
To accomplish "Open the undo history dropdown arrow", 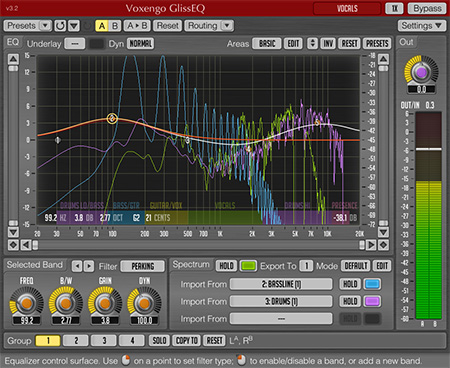I will click(74, 26).
